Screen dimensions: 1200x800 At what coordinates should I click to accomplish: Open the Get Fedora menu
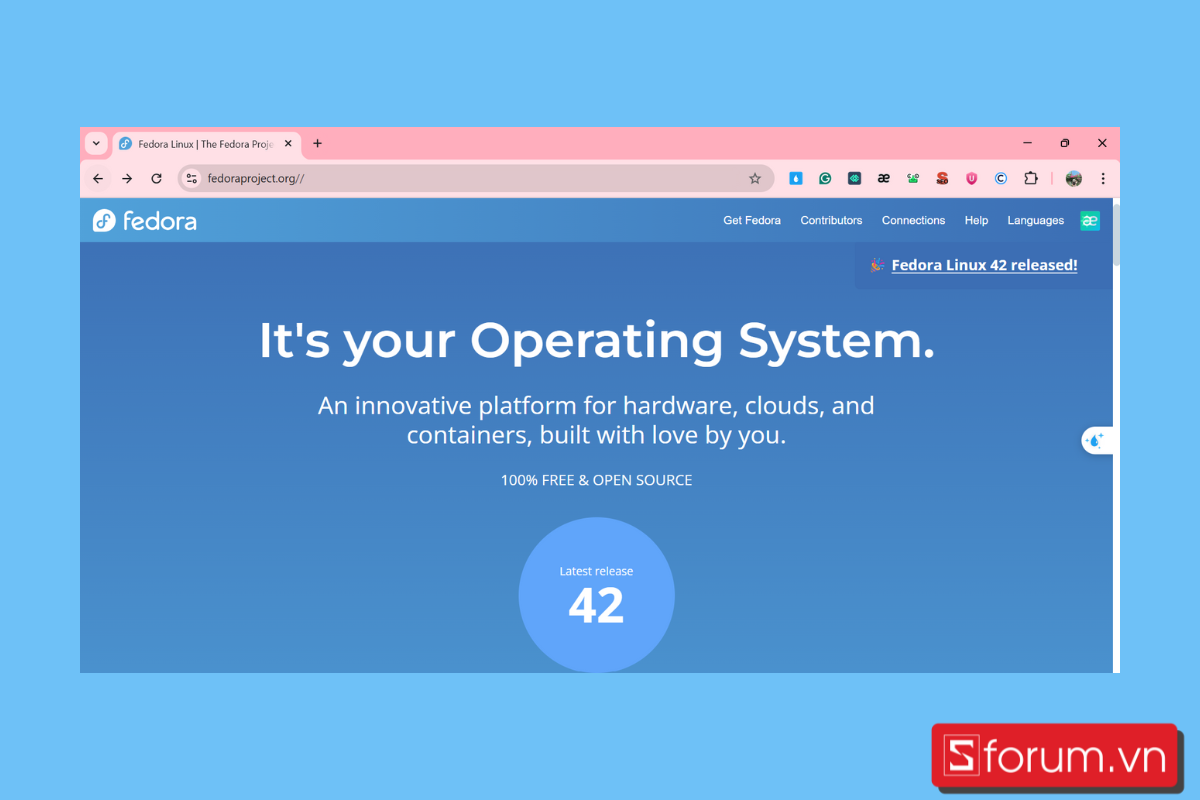[x=752, y=221]
